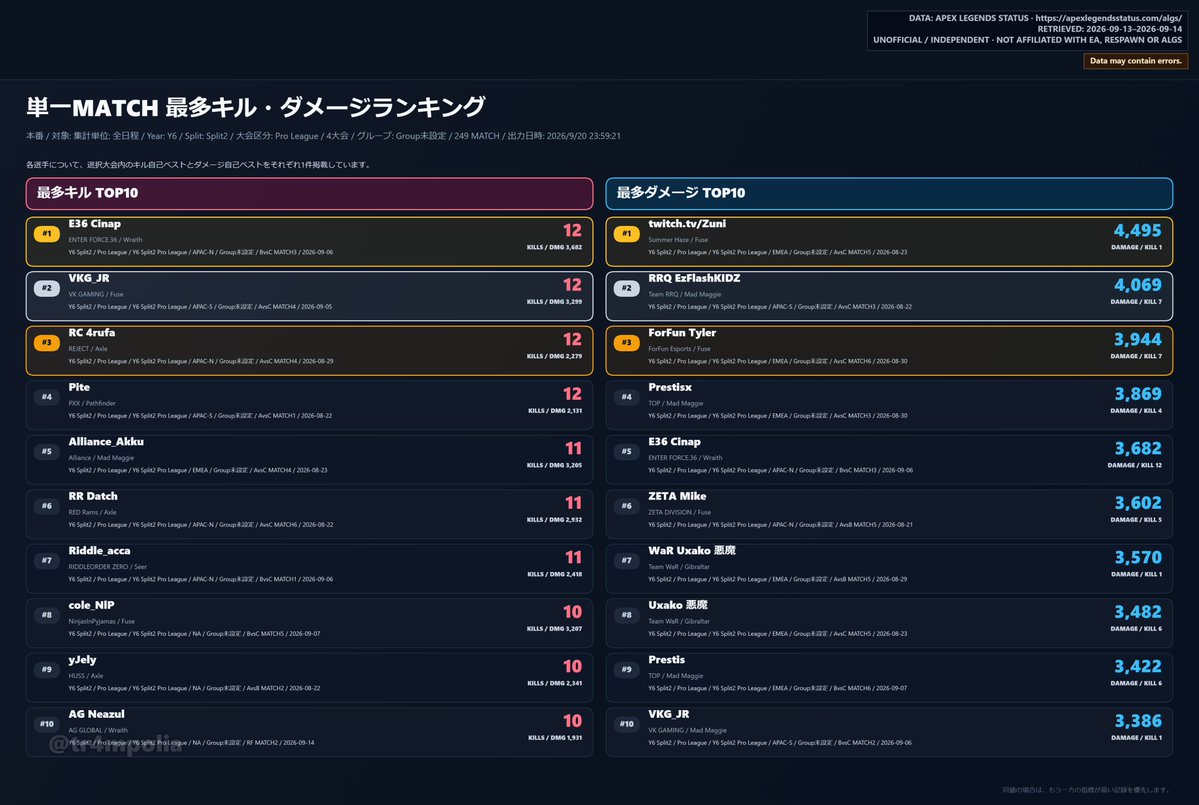This screenshot has width=1199, height=805.
Task: Click the ZETA Mike player name
Action: click(677, 496)
